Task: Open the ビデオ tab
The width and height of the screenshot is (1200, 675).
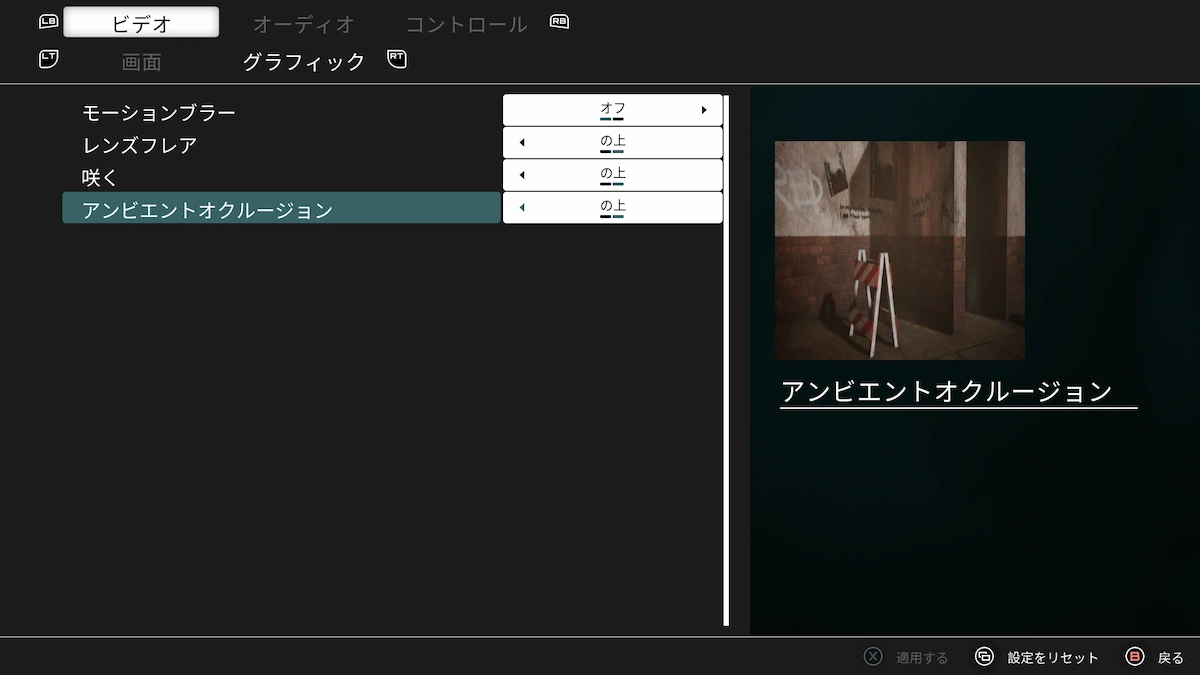Action: coord(141,23)
